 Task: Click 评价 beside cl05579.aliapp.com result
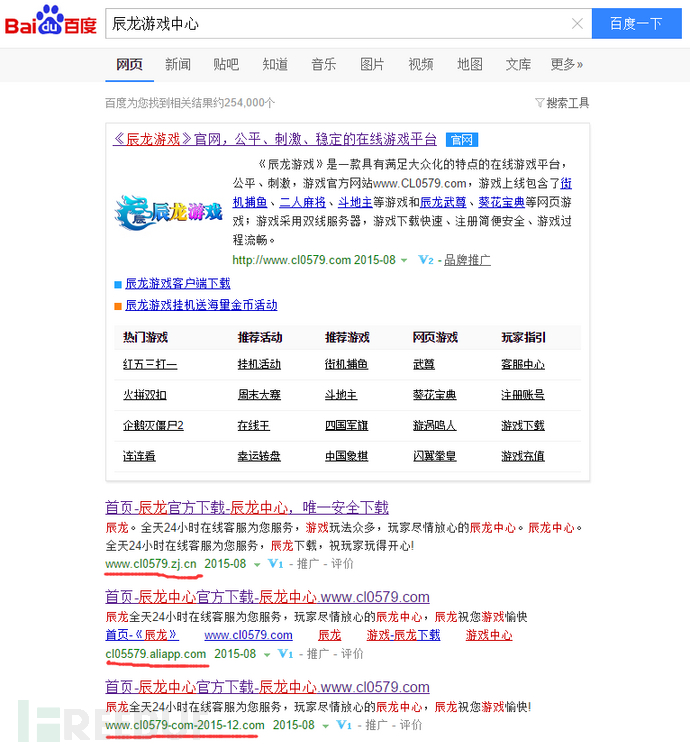[352, 653]
